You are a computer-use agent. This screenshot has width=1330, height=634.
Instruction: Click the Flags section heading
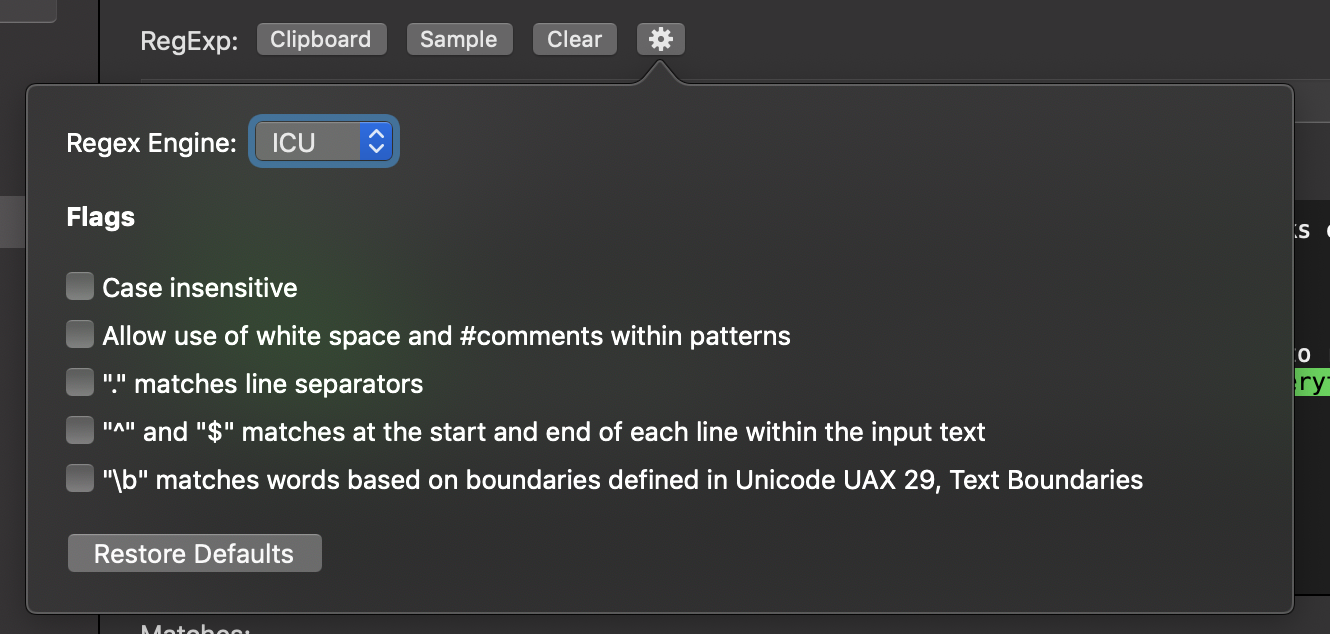(100, 216)
